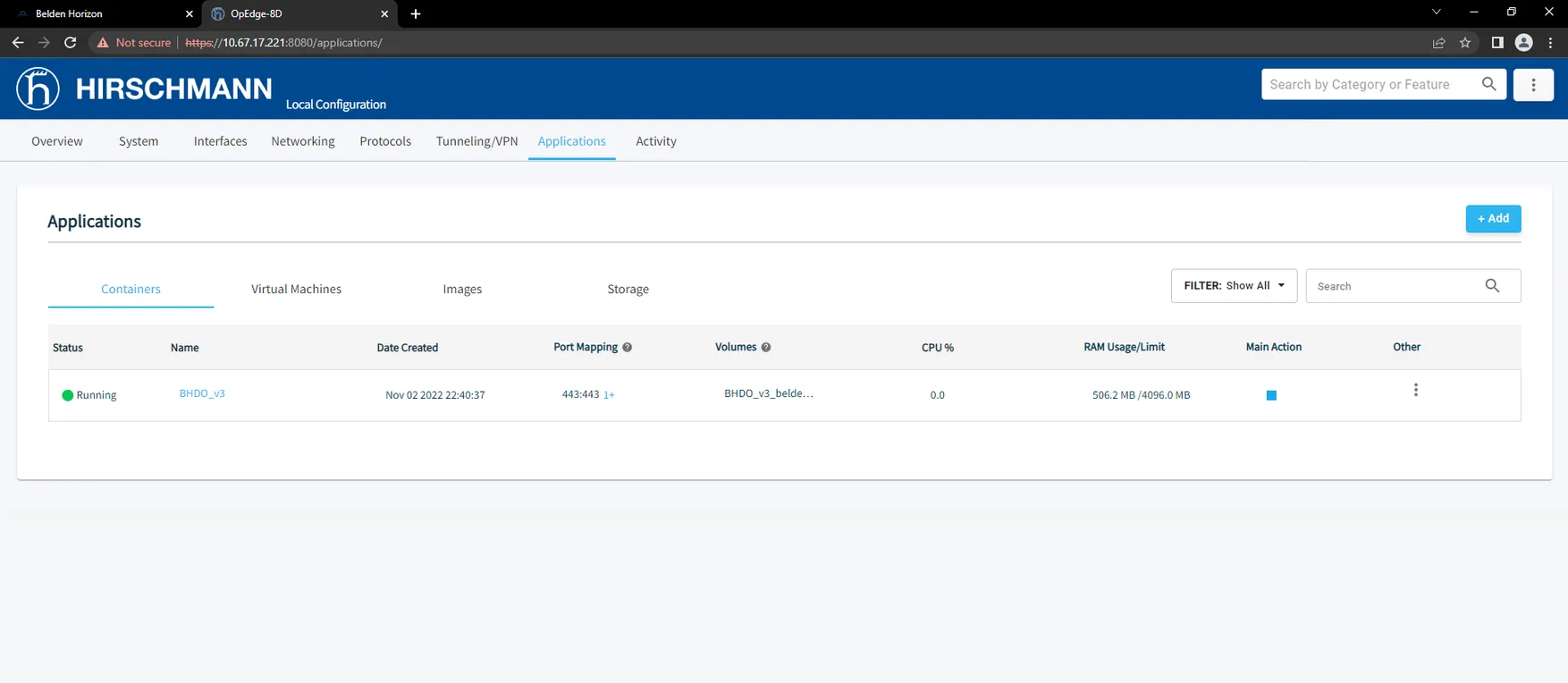Click the Hirschmann logo icon
This screenshot has height=683, width=1568.
coord(38,89)
